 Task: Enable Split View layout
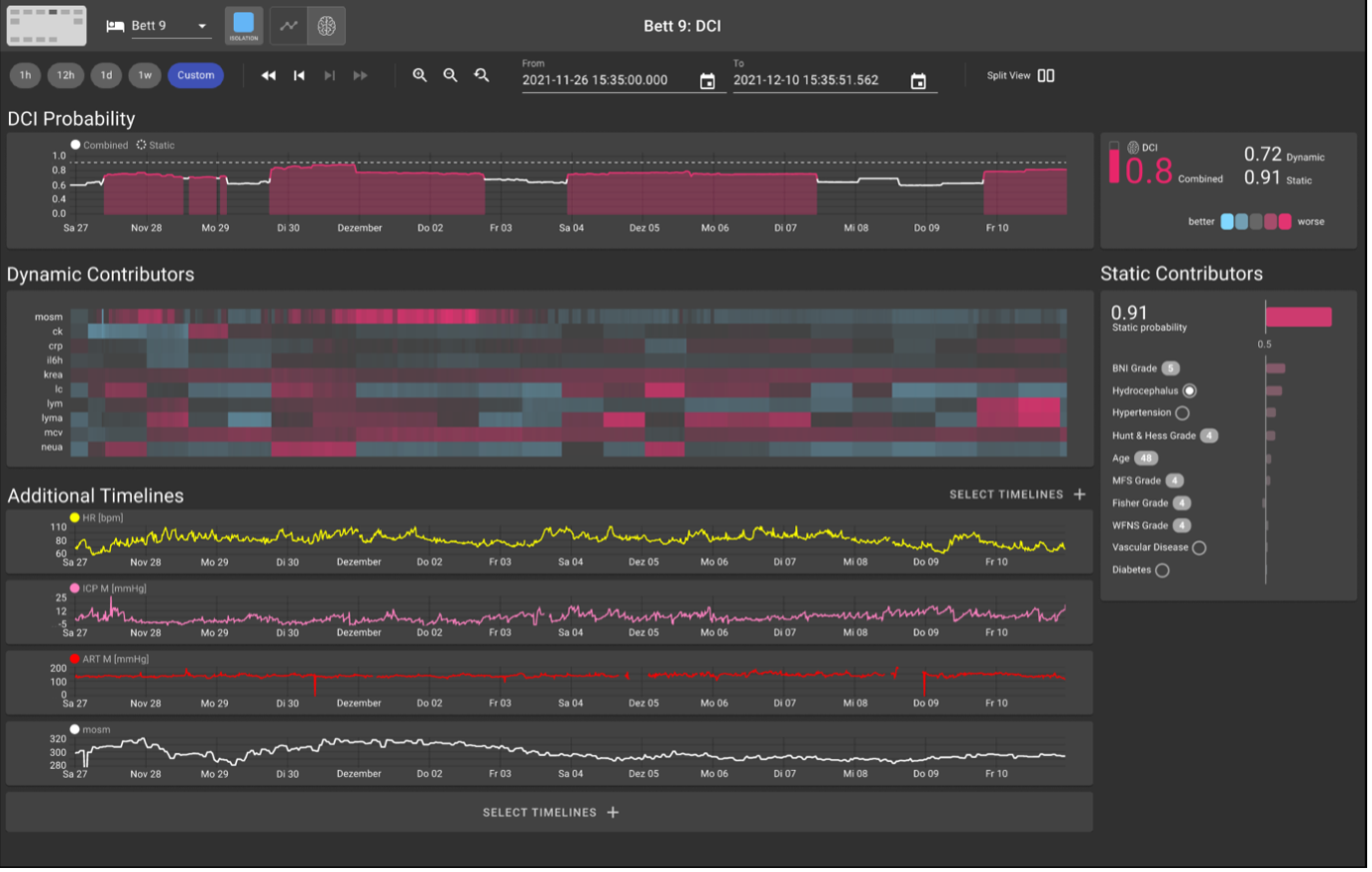[x=1046, y=75]
